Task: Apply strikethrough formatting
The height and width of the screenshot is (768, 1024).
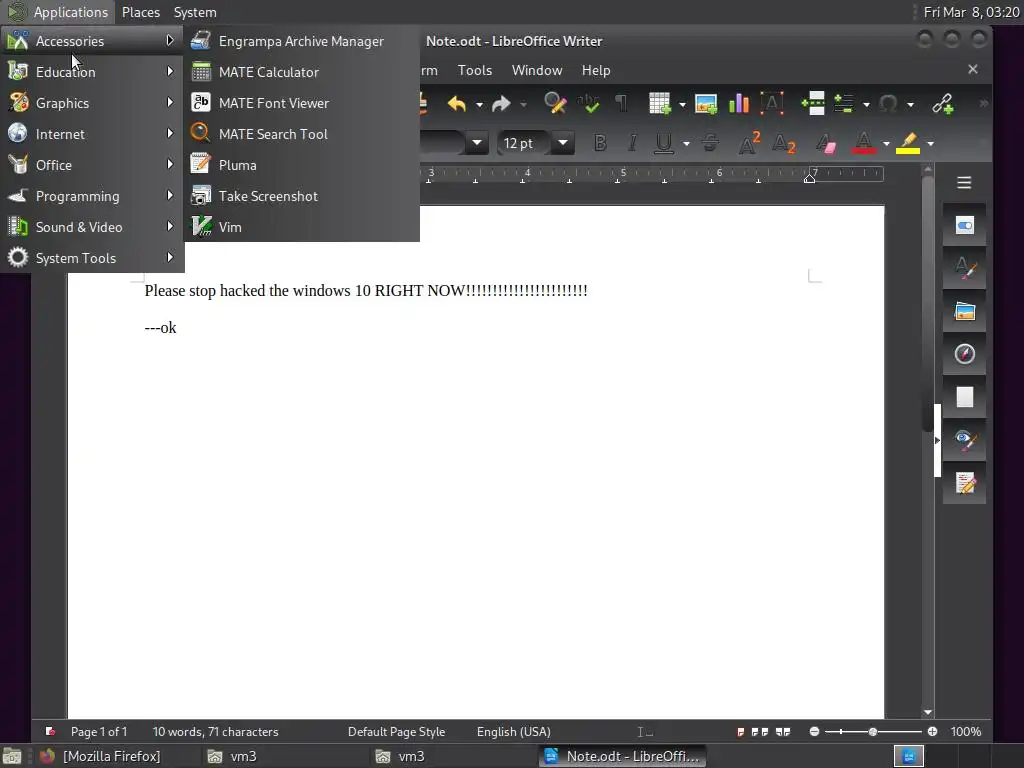Action: coord(710,143)
